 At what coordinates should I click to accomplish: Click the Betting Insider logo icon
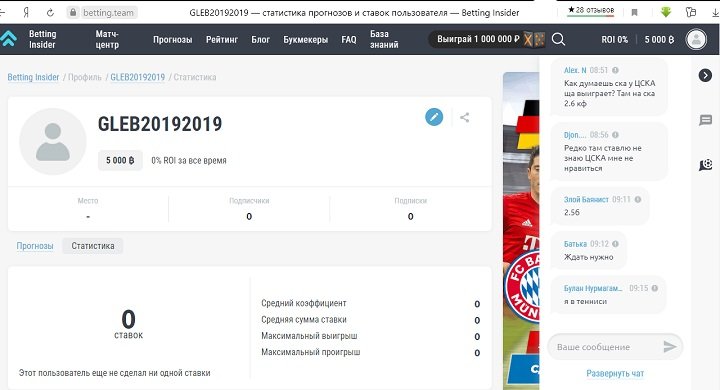8,39
